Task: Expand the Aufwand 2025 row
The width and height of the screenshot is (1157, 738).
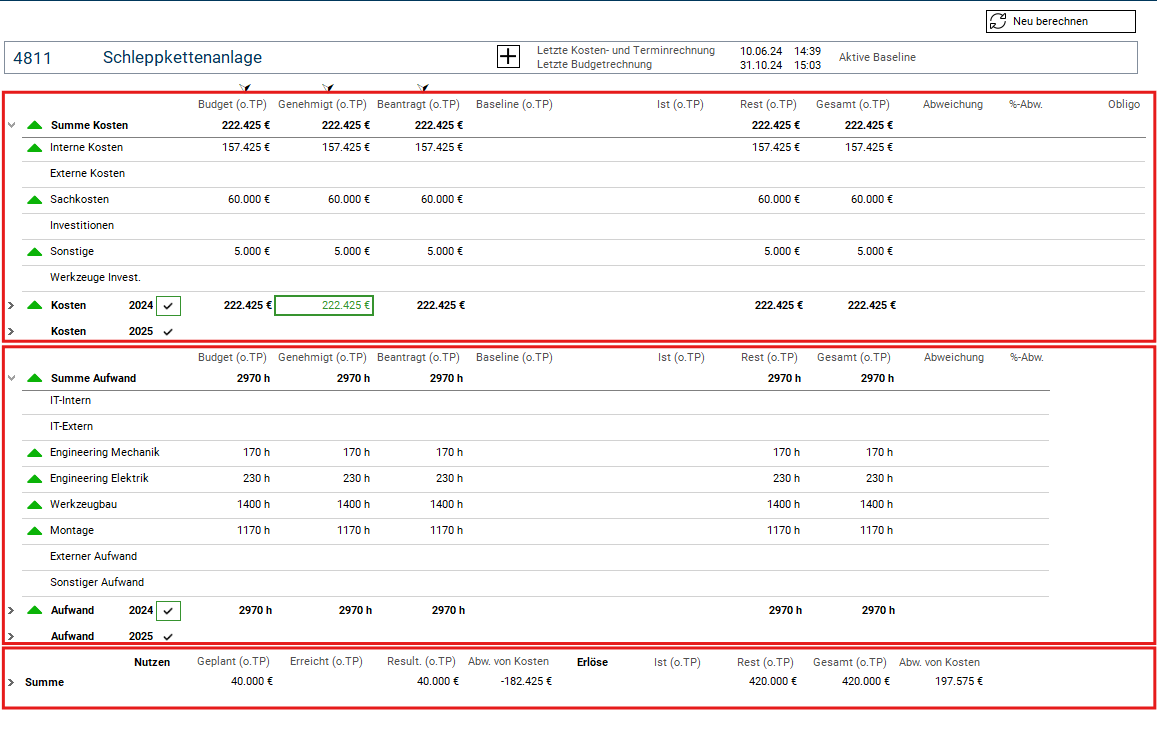Action: (11, 637)
